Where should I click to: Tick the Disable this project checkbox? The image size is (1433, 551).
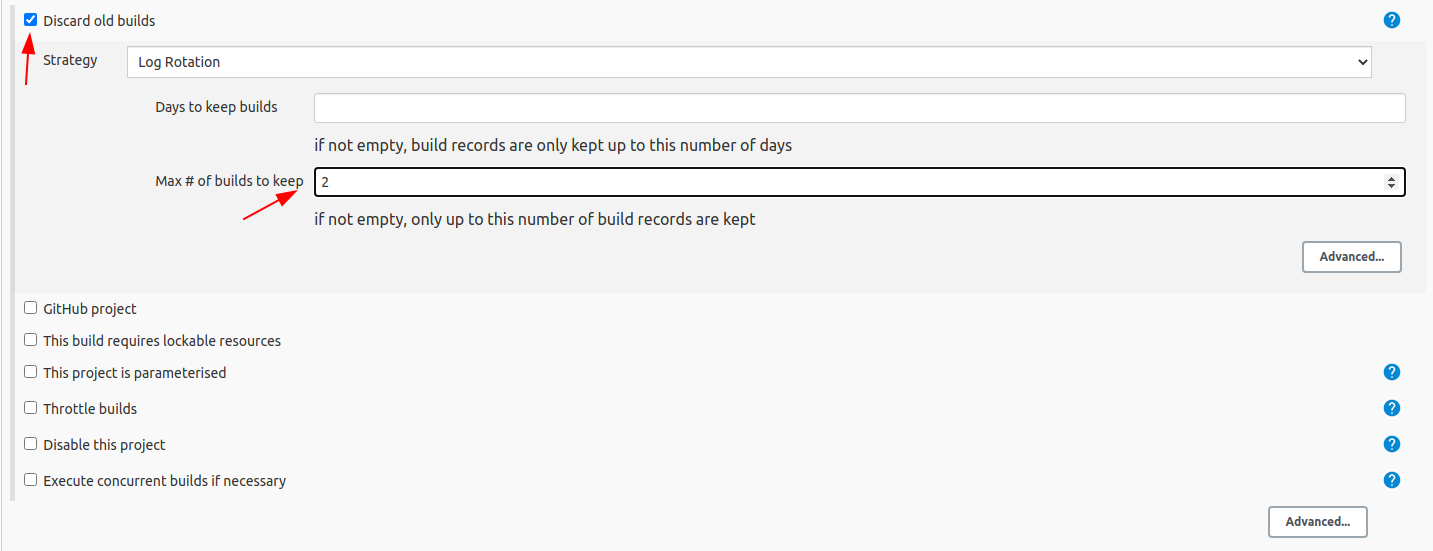coord(31,444)
